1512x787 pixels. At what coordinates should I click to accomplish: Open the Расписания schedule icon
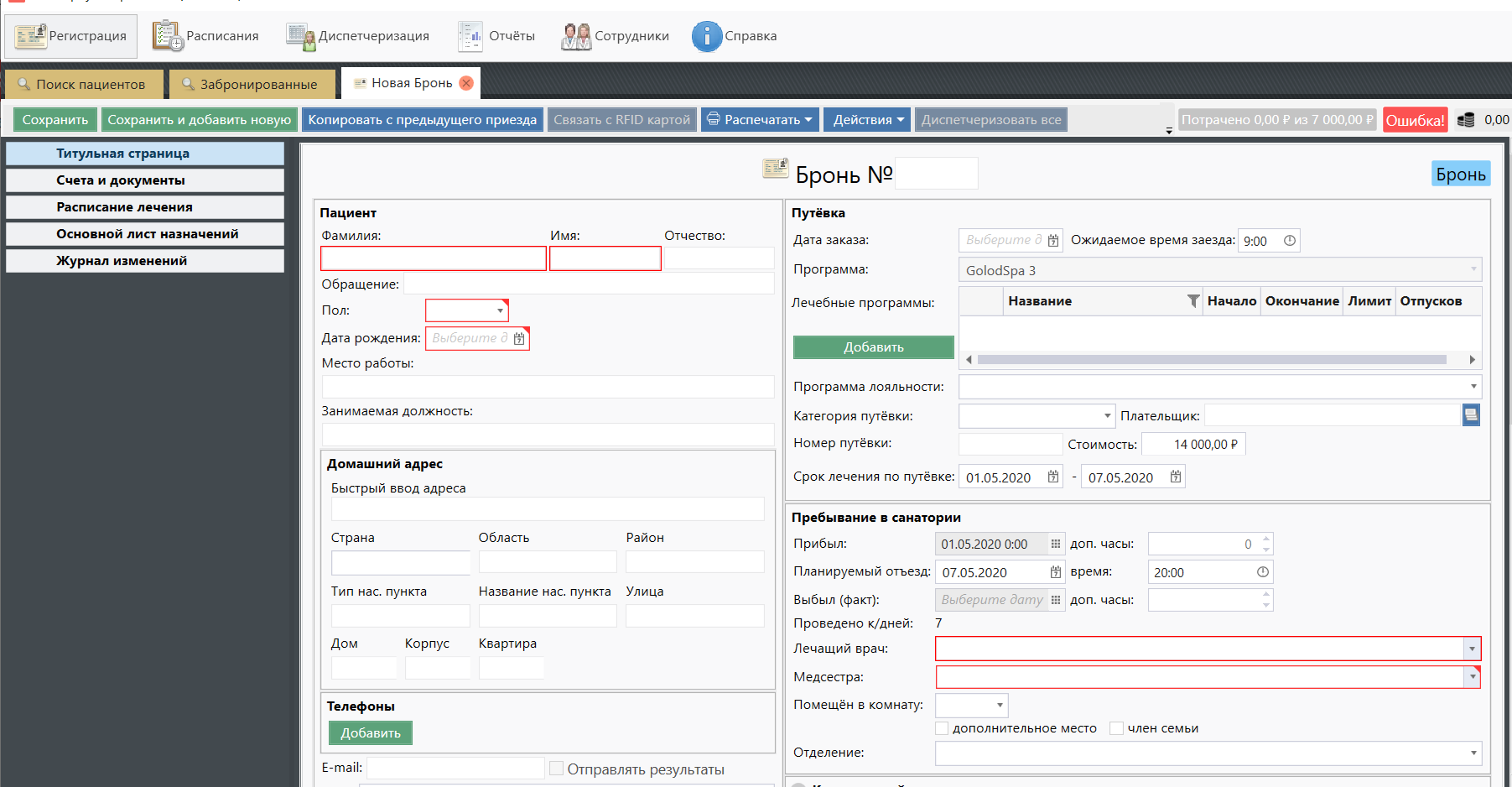pos(168,36)
